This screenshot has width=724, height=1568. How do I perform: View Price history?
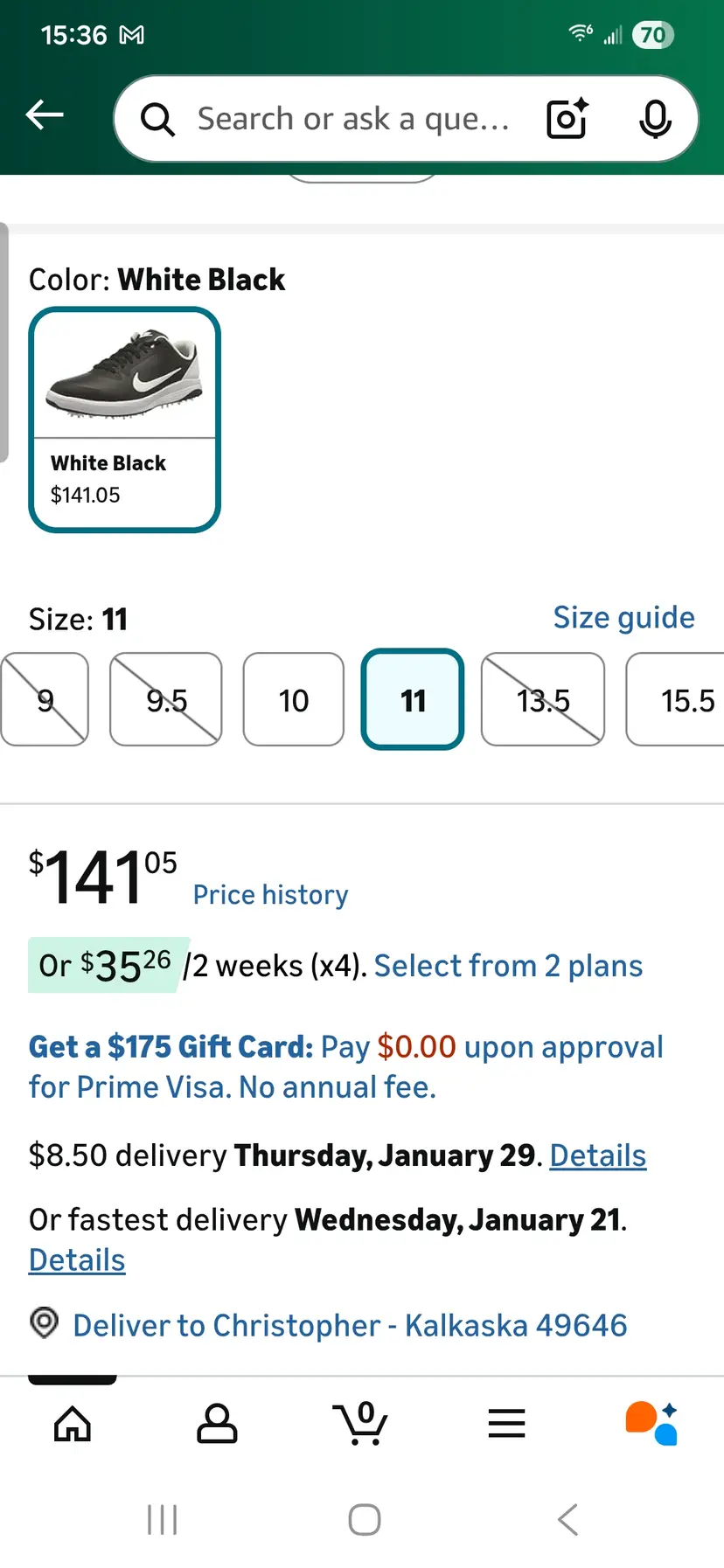pos(270,895)
